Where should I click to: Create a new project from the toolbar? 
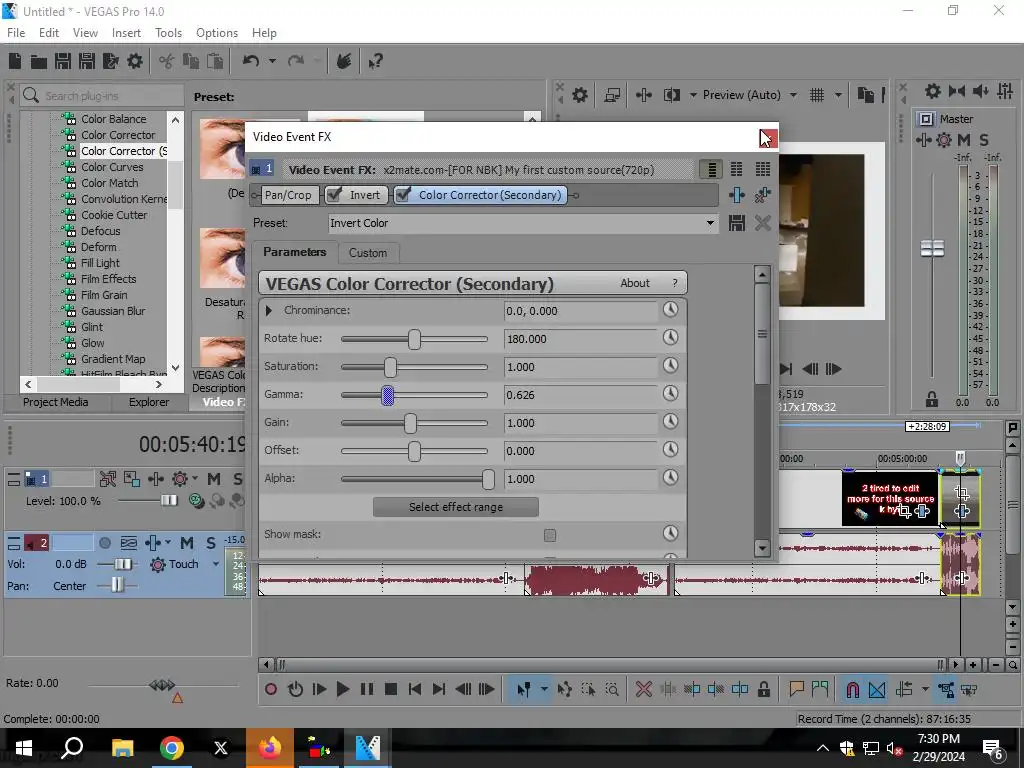[14, 61]
